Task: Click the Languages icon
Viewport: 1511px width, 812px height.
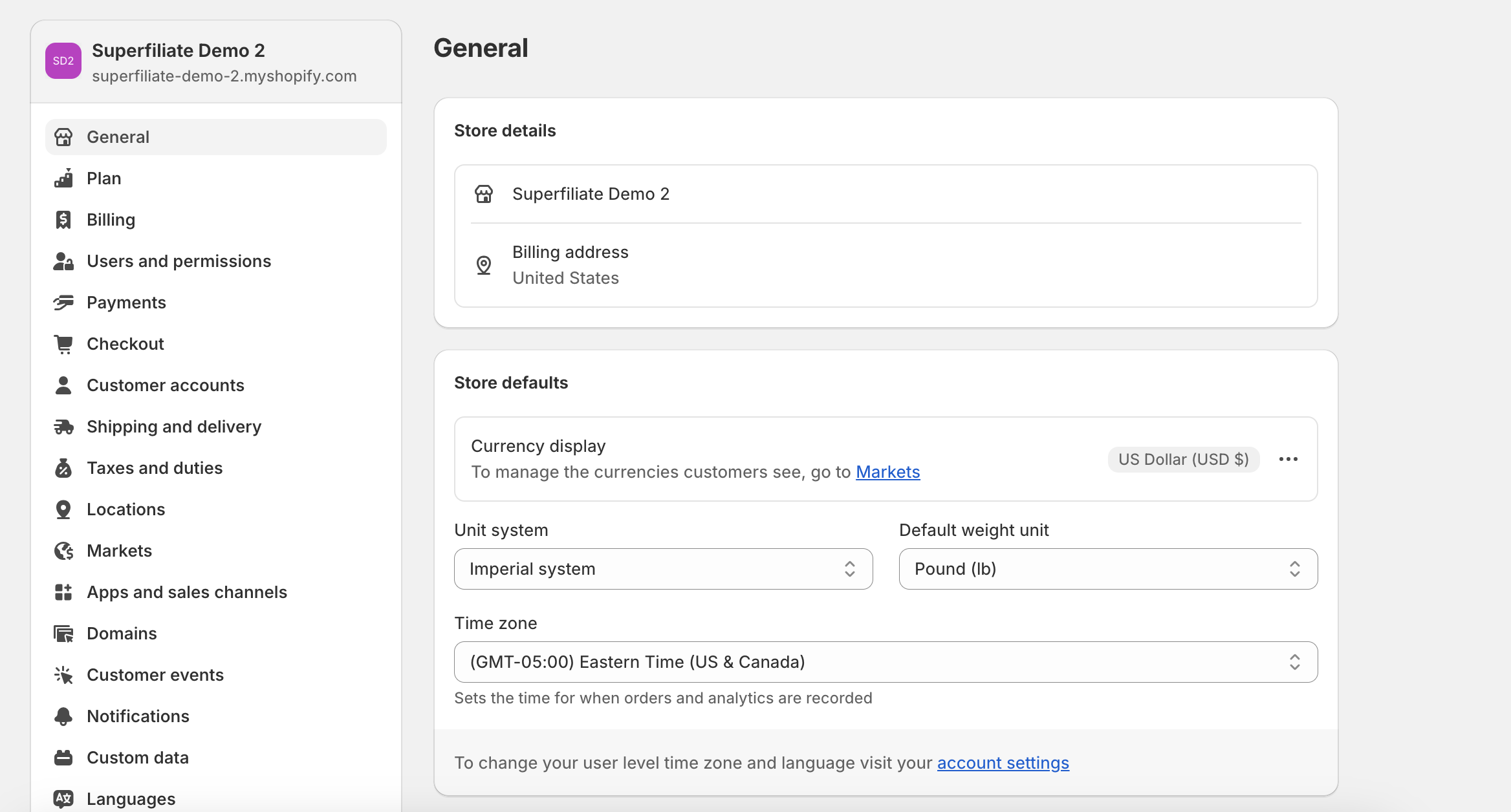Action: [63, 799]
